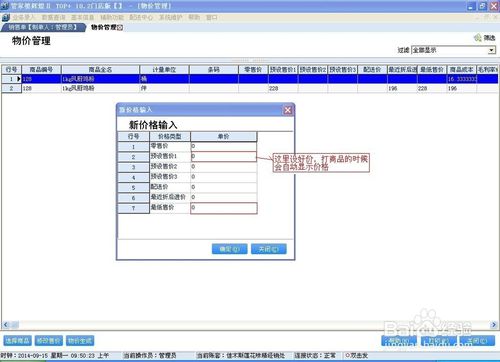Click the left arrow of the horizontal scrollbar
500x362 pixels.
6,324
